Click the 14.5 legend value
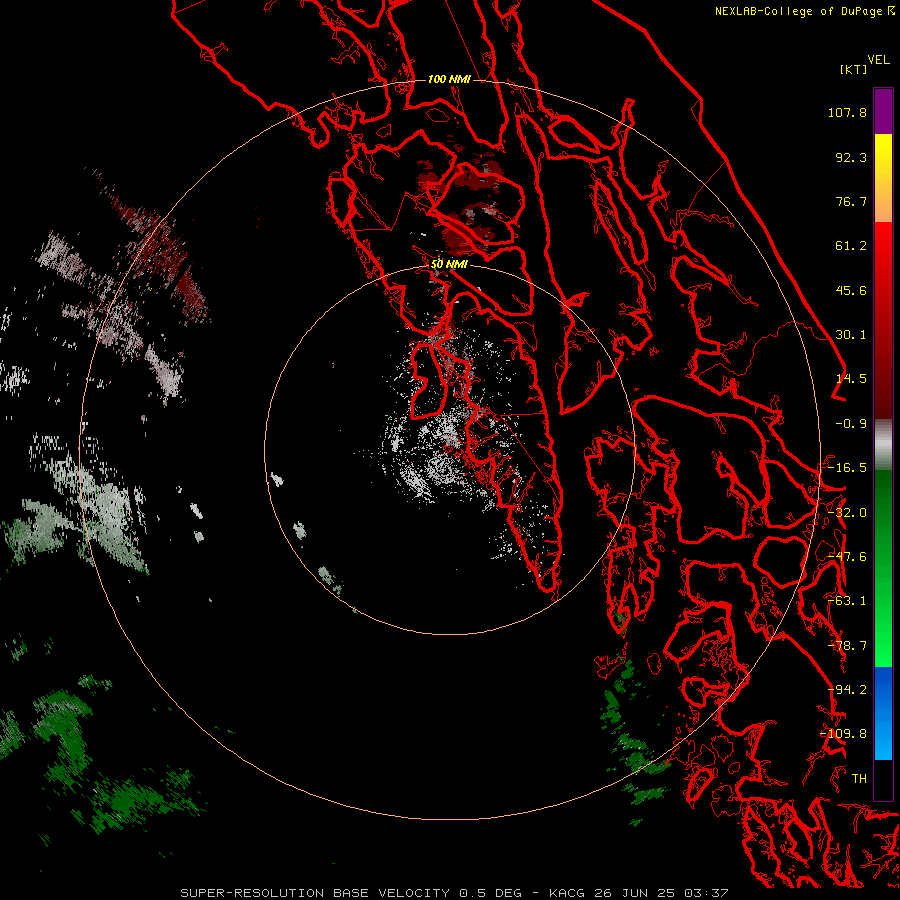The width and height of the screenshot is (900, 900). (851, 379)
